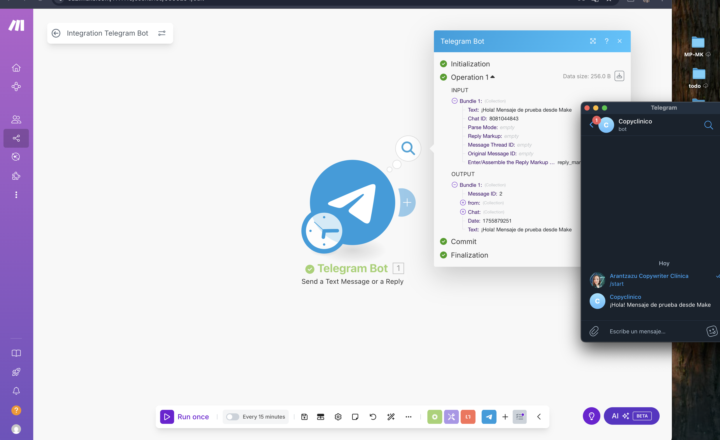Click Telegram favorite icon in toolbar
The width and height of the screenshot is (720, 440).
click(x=489, y=417)
